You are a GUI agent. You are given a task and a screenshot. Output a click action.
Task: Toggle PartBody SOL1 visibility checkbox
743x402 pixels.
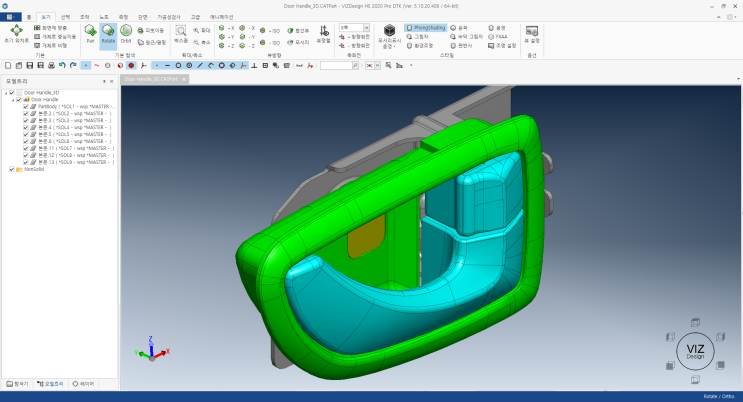click(x=26, y=107)
